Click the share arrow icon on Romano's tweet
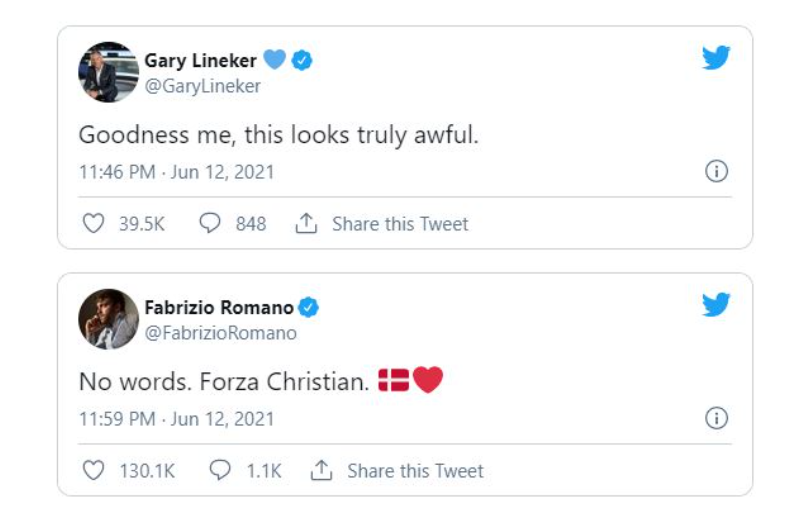The width and height of the screenshot is (790, 506). [321, 471]
